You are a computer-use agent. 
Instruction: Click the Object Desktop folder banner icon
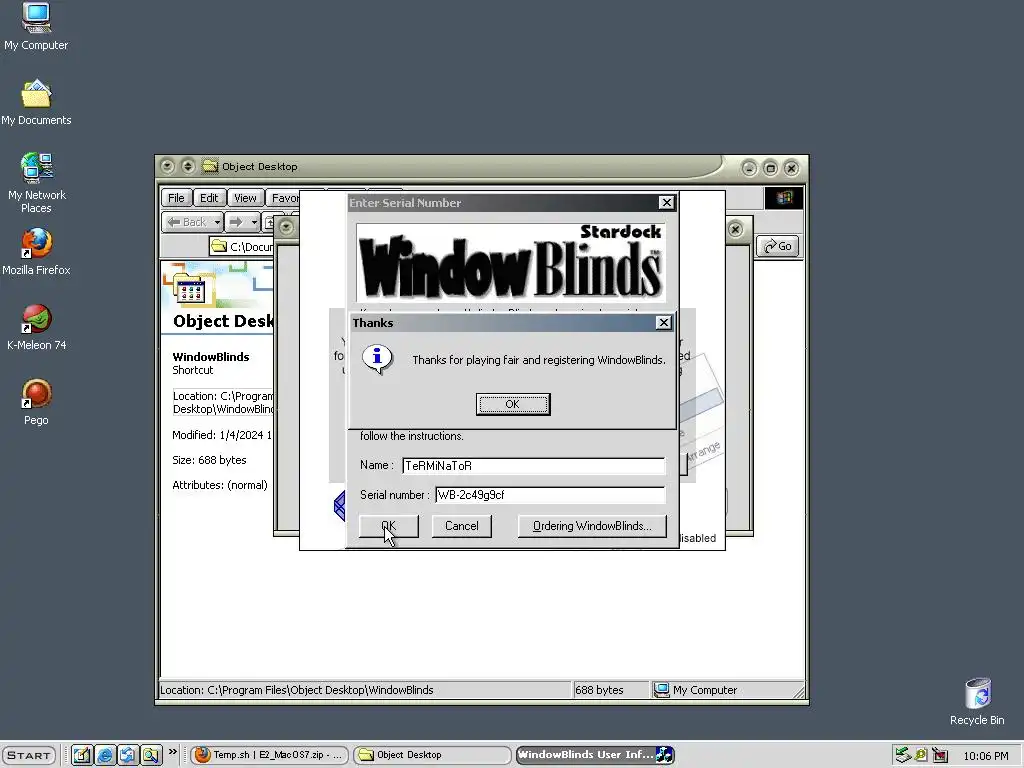pos(190,286)
